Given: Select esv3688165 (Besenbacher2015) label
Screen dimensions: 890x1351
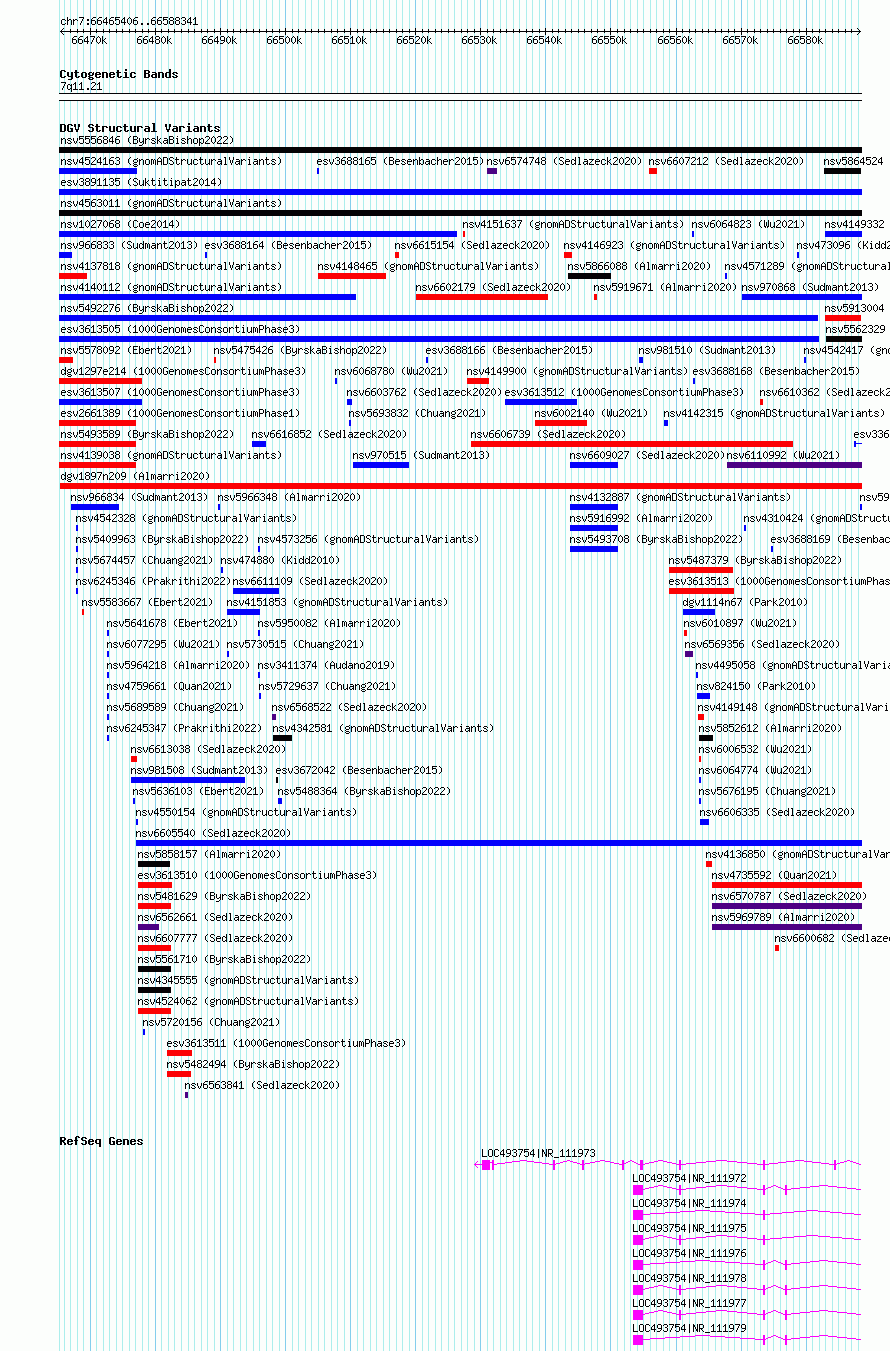Looking at the screenshot, I should click(401, 161).
